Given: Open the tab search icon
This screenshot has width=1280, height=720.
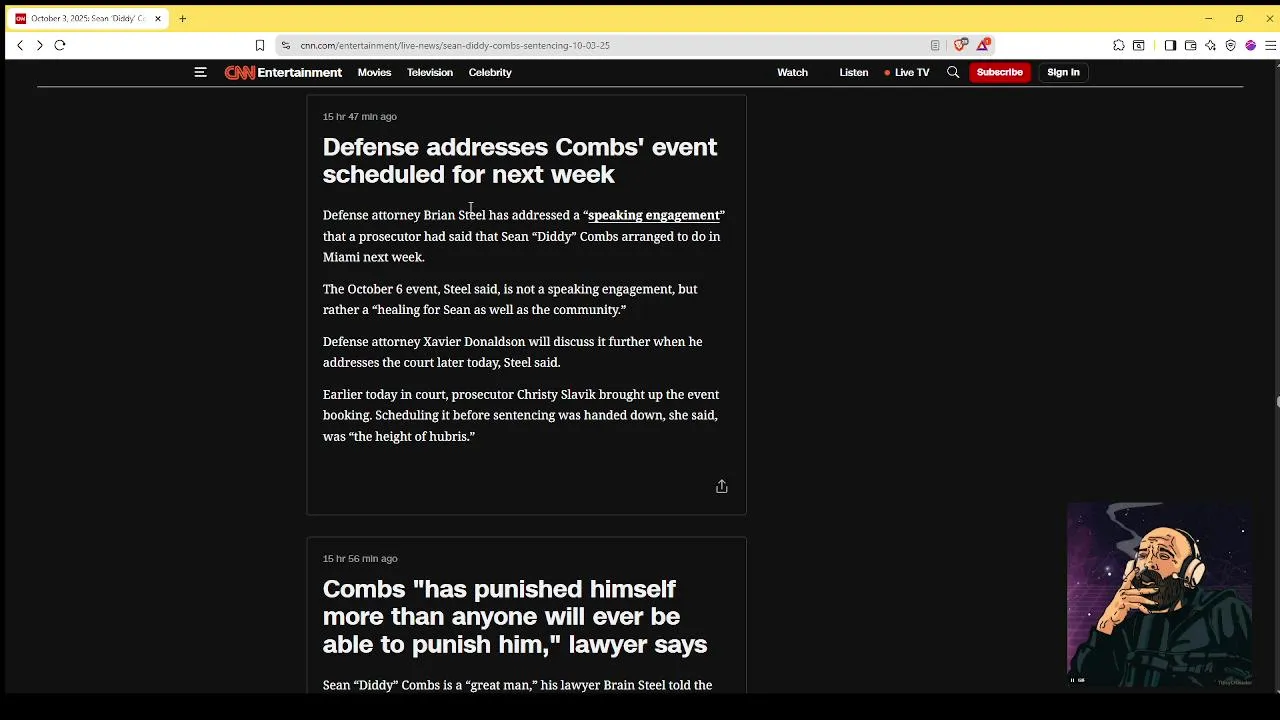Looking at the screenshot, I should pyautogui.click(x=1139, y=45).
